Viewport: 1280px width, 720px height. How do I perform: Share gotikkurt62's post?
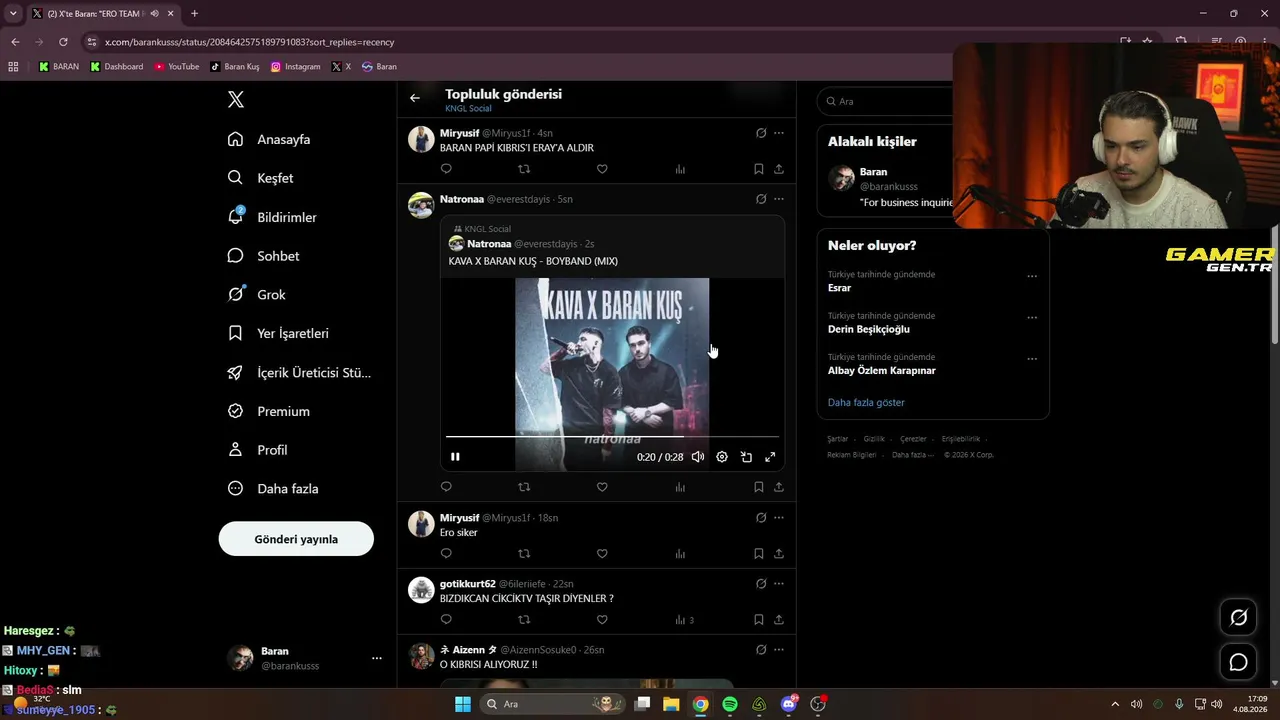[779, 620]
